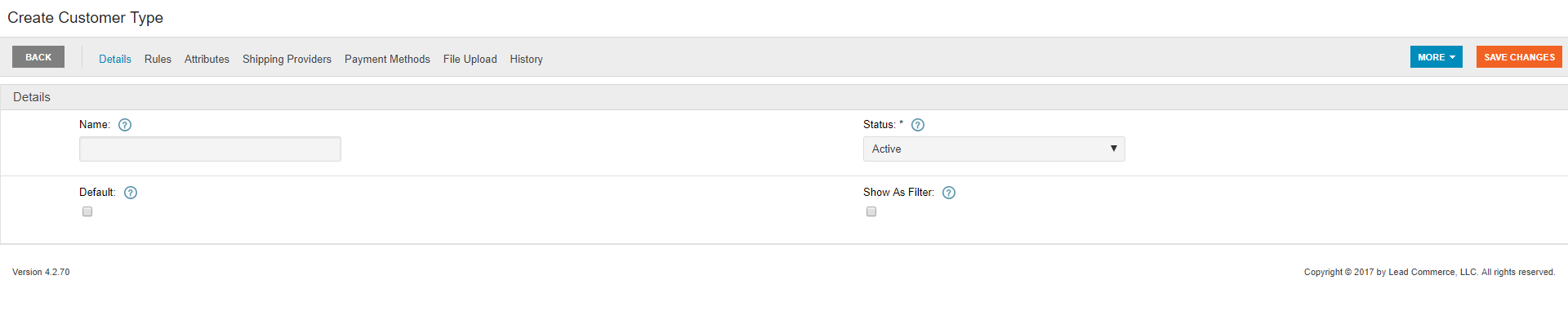Click the help icon beside Status label
Image resolution: width=1568 pixels, height=311 pixels.
[918, 125]
